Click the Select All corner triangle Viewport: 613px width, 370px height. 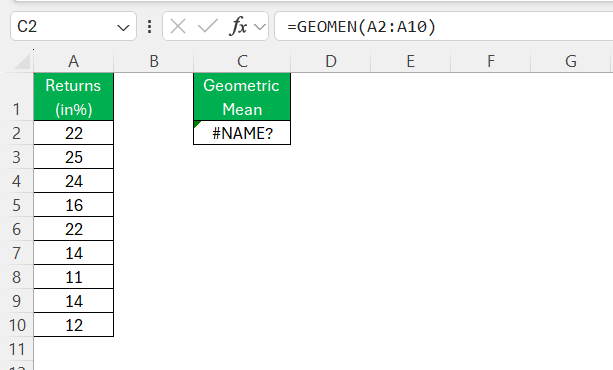tap(22, 61)
